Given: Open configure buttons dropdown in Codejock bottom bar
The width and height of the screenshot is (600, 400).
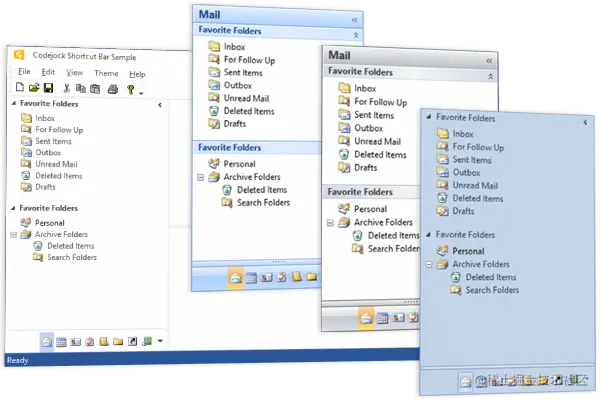Looking at the screenshot, I should 160,340.
